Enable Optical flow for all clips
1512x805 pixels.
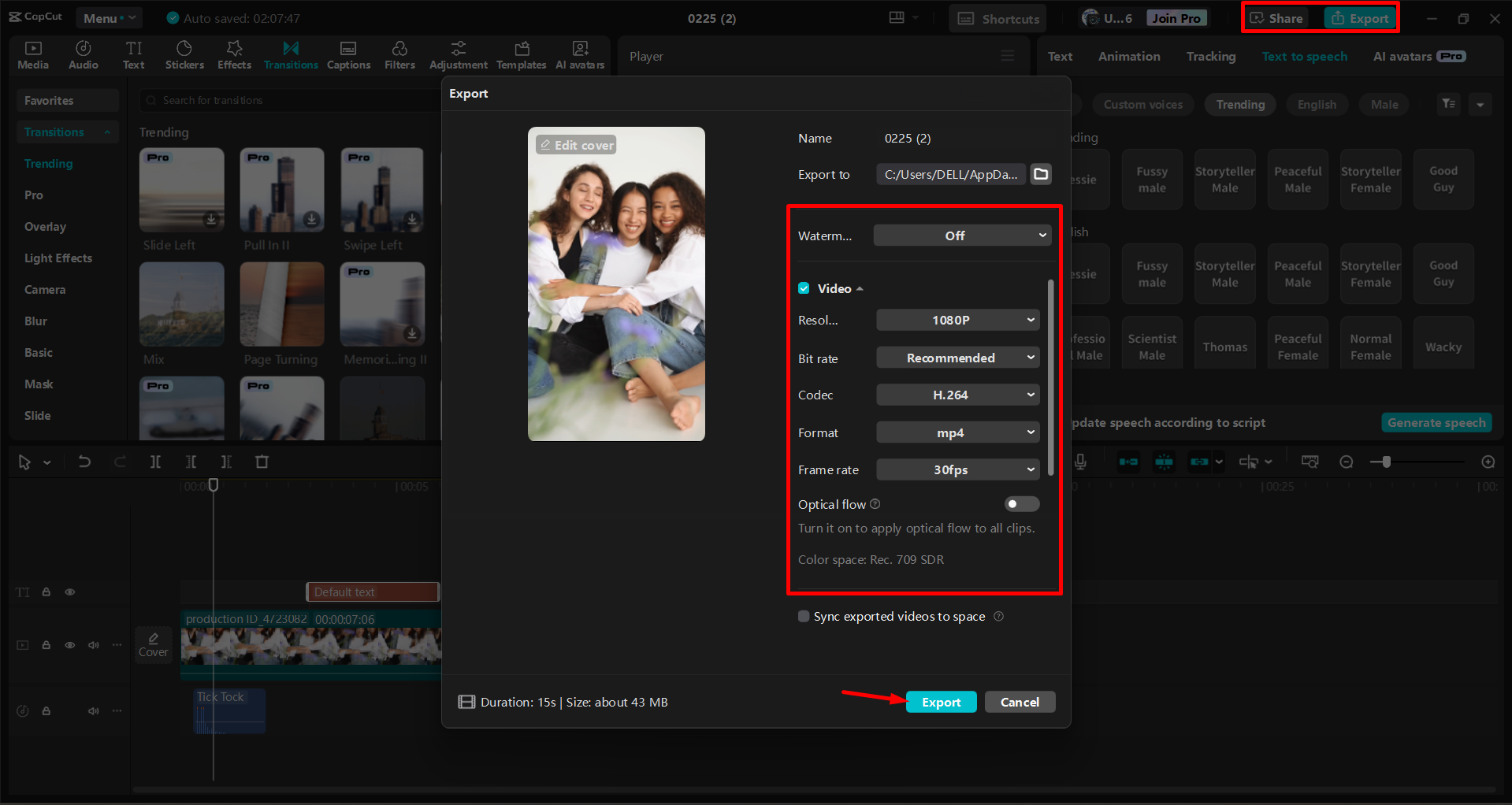tap(1021, 504)
